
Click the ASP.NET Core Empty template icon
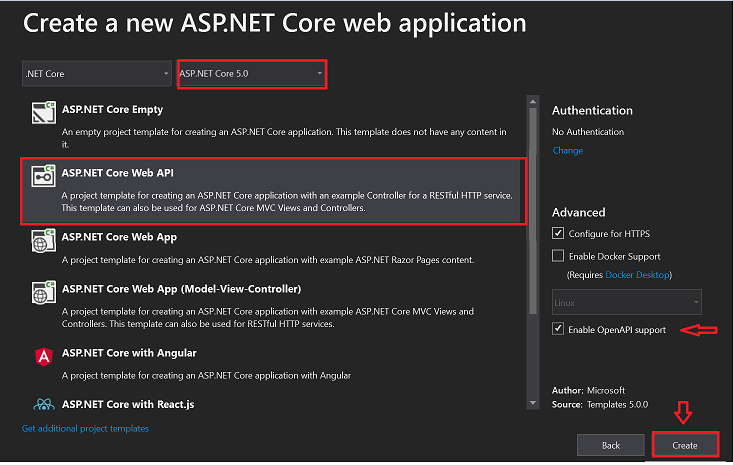(43, 115)
